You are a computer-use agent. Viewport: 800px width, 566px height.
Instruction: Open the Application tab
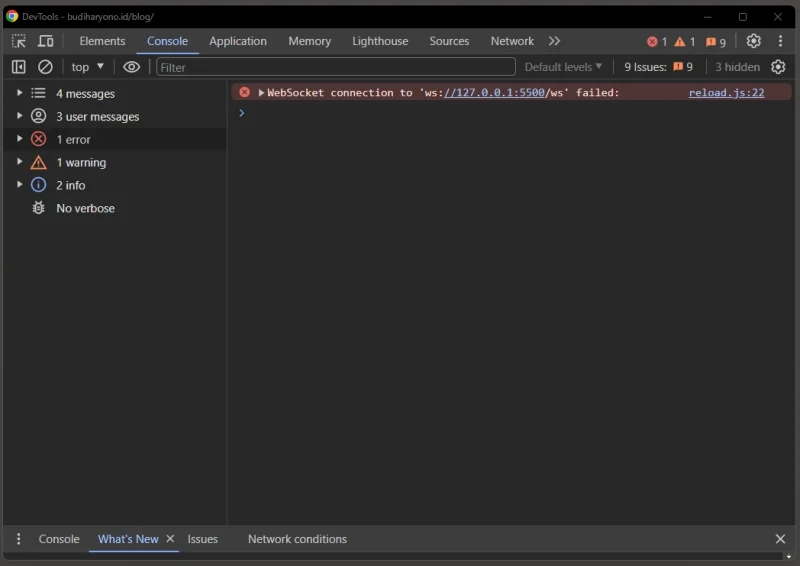(x=238, y=41)
